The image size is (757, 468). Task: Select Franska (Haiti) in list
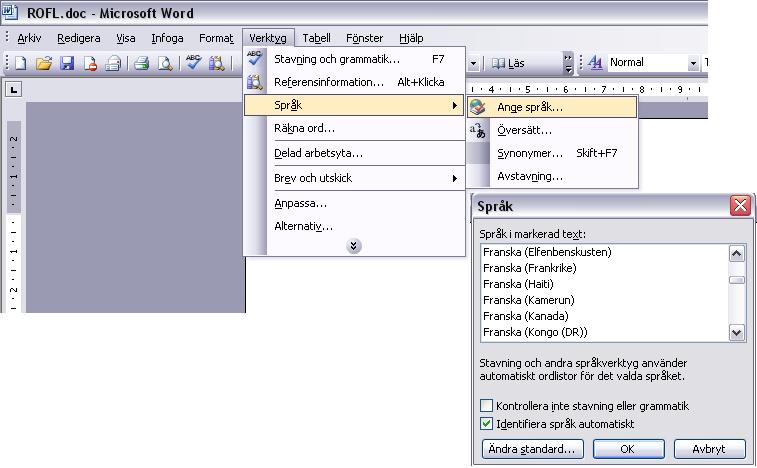click(605, 284)
